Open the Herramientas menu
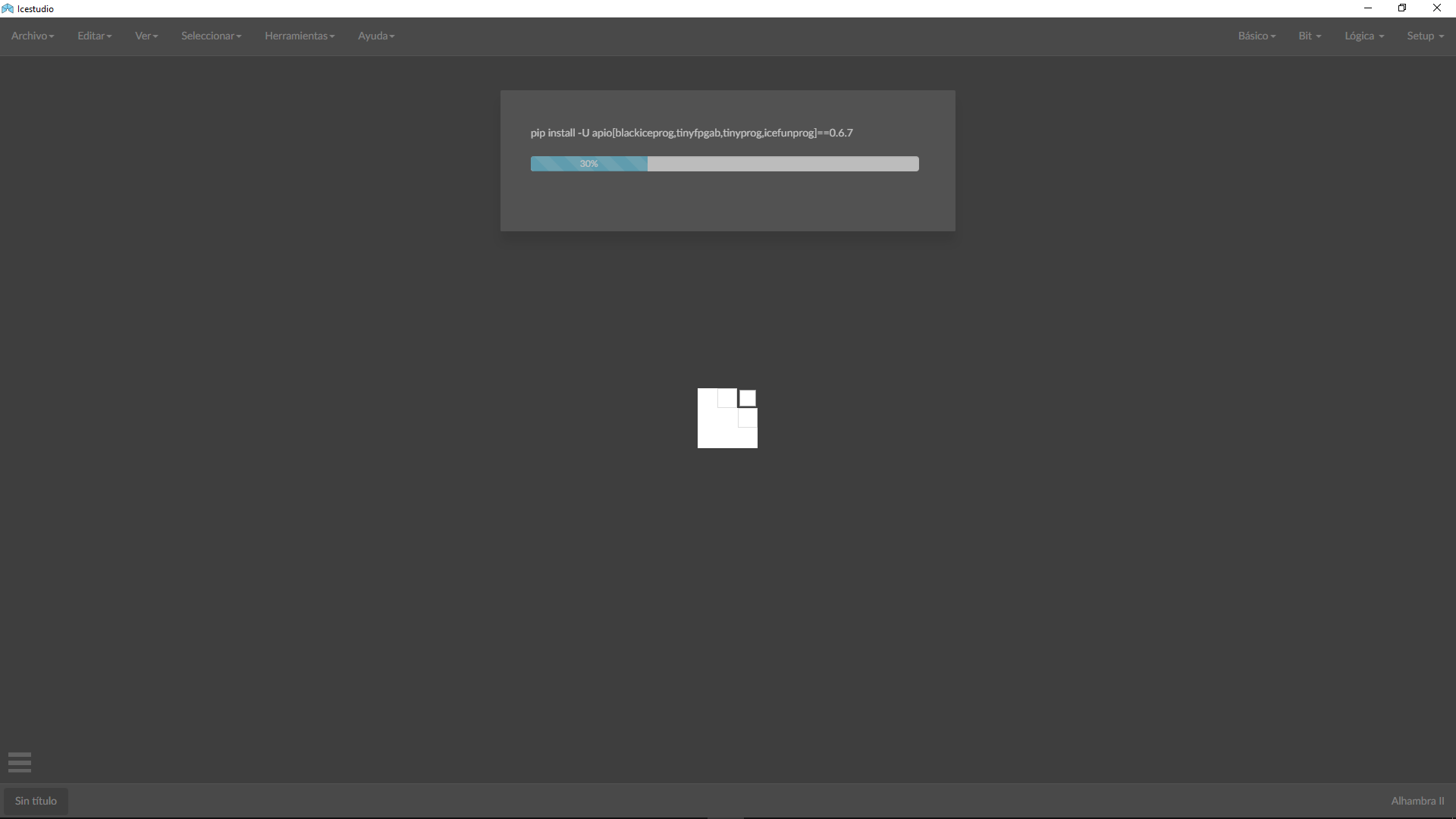Viewport: 1456px width, 819px height. click(x=300, y=36)
